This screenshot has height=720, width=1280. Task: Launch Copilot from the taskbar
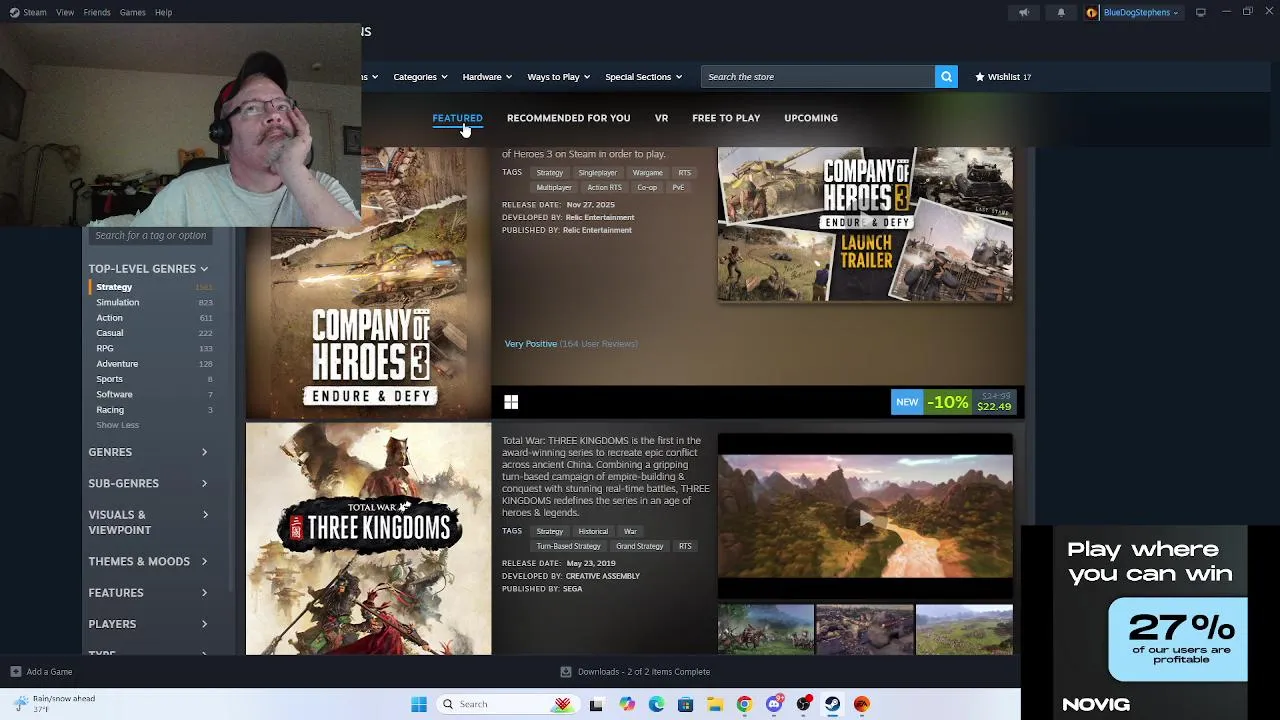click(627, 704)
